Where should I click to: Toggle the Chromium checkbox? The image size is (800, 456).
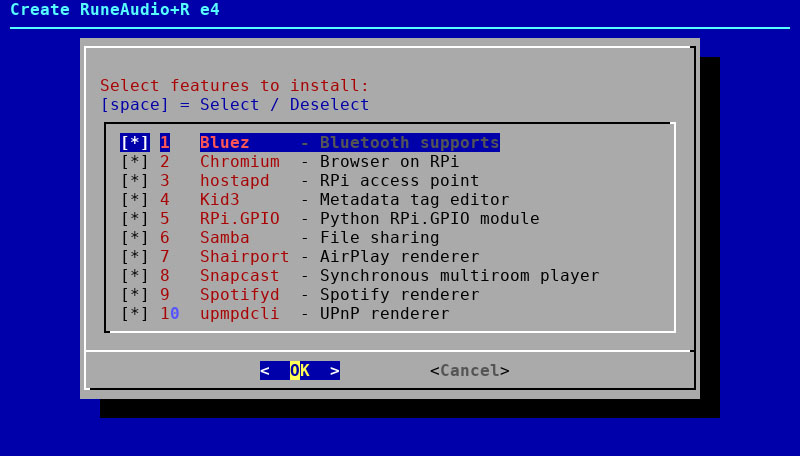[x=135, y=162]
